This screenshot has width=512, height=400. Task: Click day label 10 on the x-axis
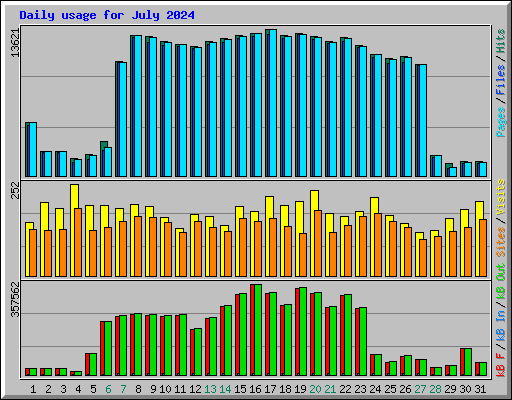pyautogui.click(x=165, y=389)
